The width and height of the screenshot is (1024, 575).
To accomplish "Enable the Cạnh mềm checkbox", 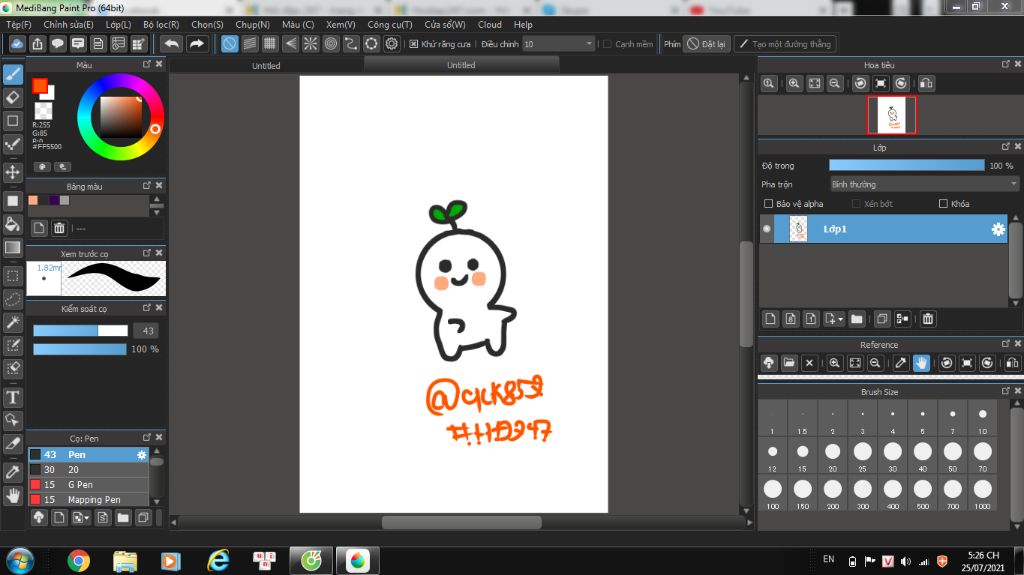I will point(607,44).
